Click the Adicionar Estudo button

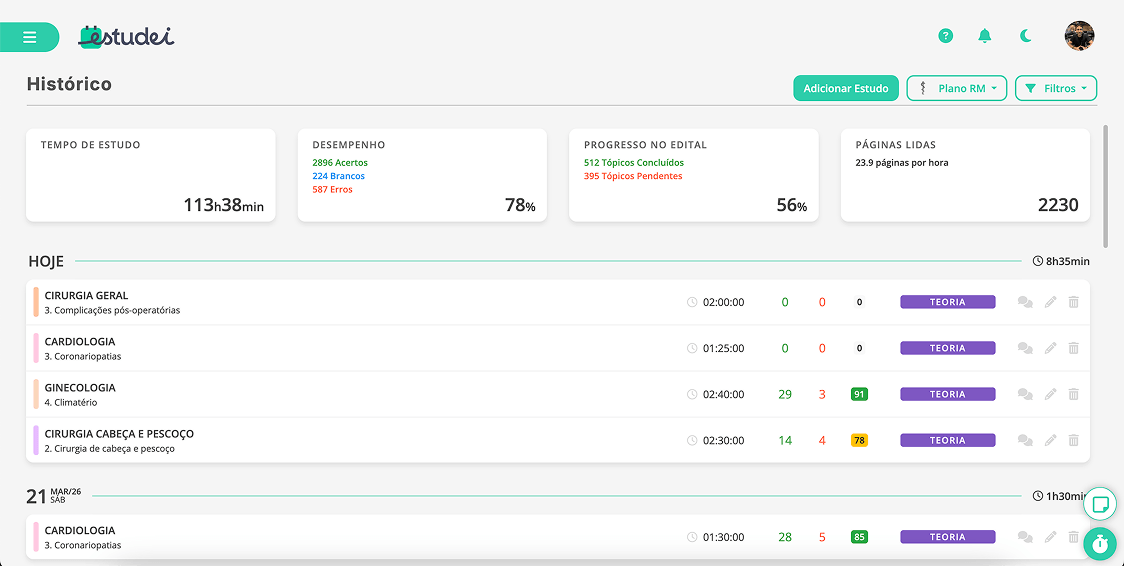(x=846, y=88)
